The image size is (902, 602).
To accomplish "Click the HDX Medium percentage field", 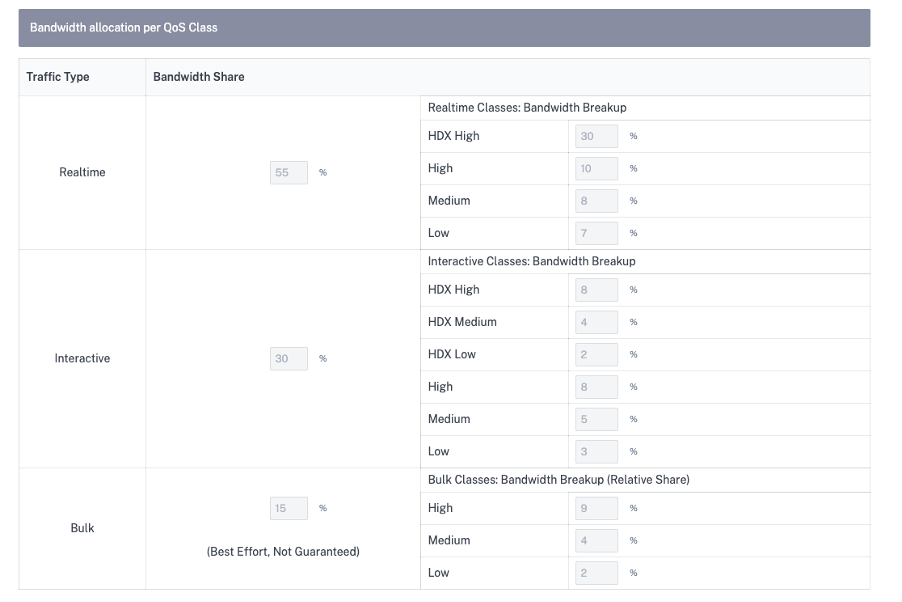I will pos(597,322).
